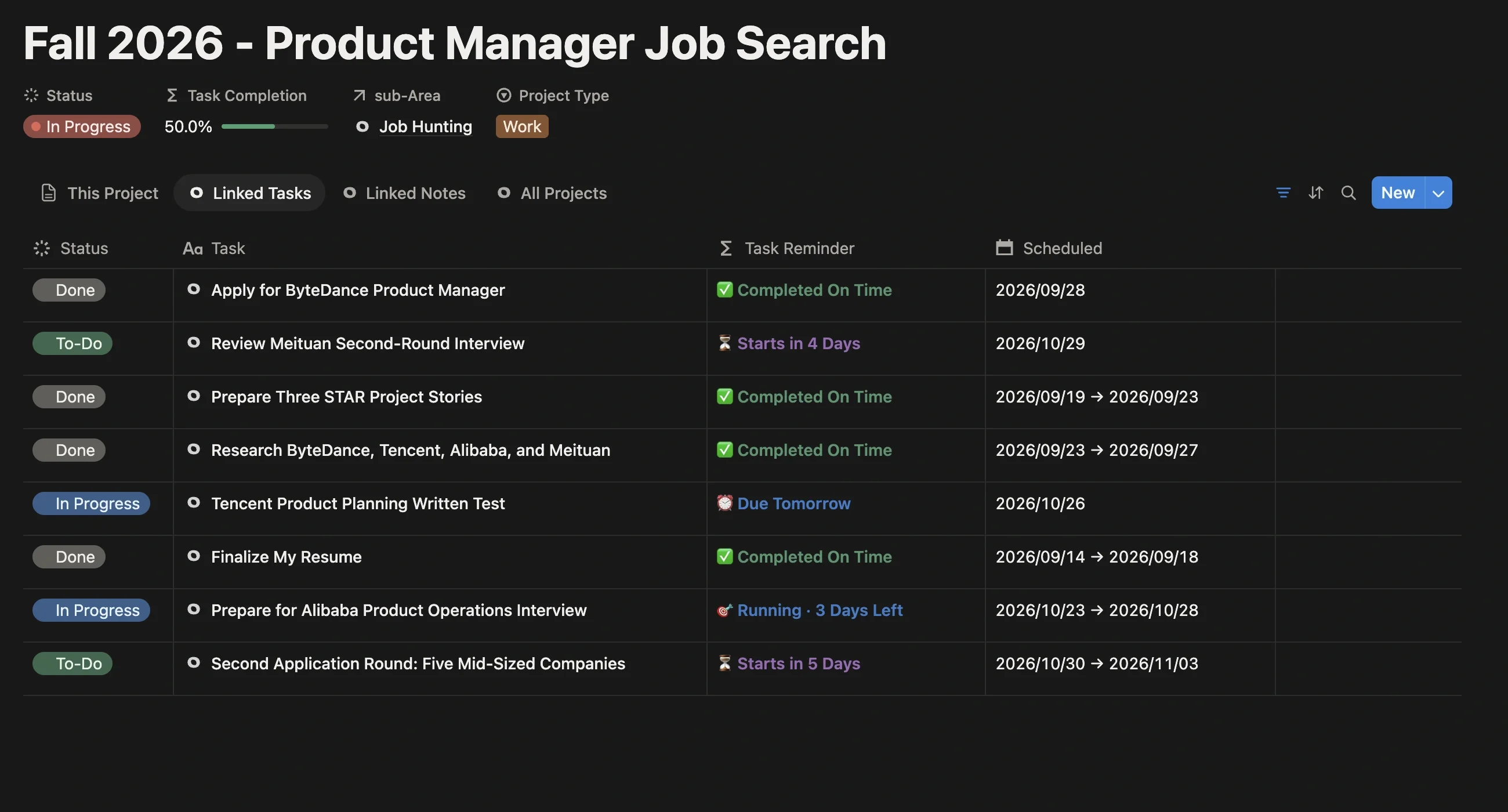Click the Work project type tag
The width and height of the screenshot is (1508, 812).
(x=521, y=126)
